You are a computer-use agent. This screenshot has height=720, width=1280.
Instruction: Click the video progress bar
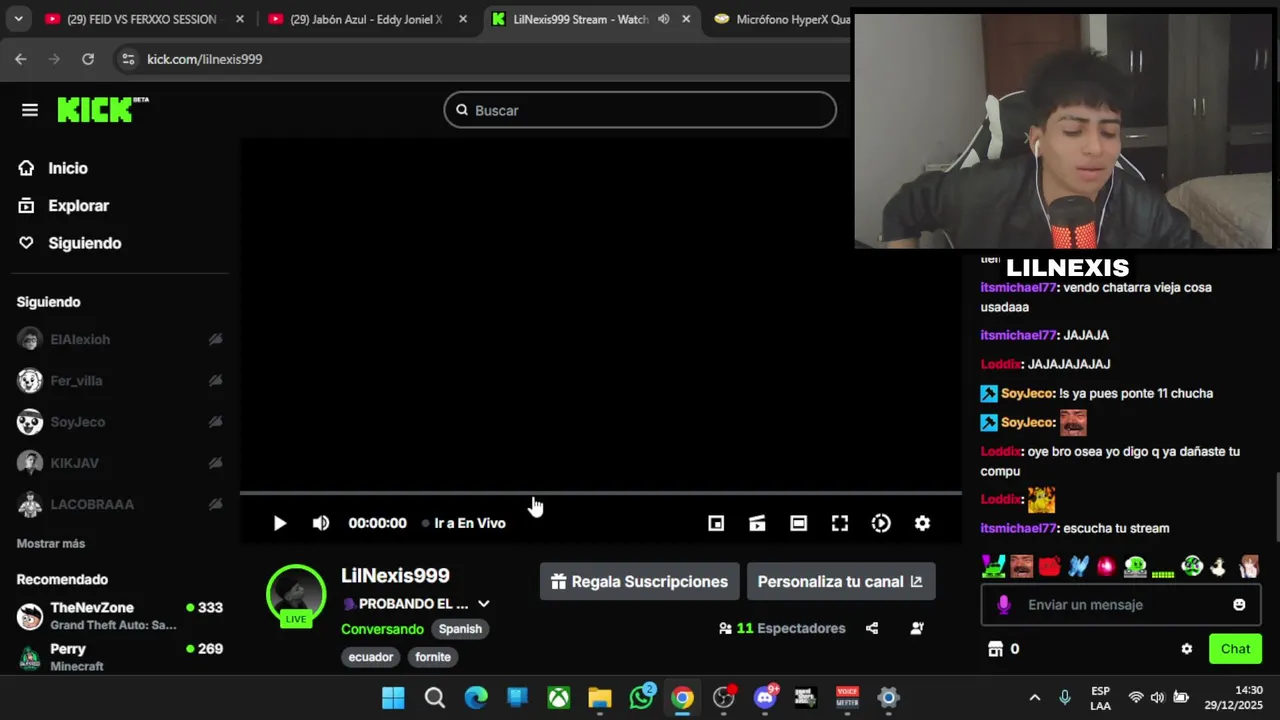click(600, 493)
